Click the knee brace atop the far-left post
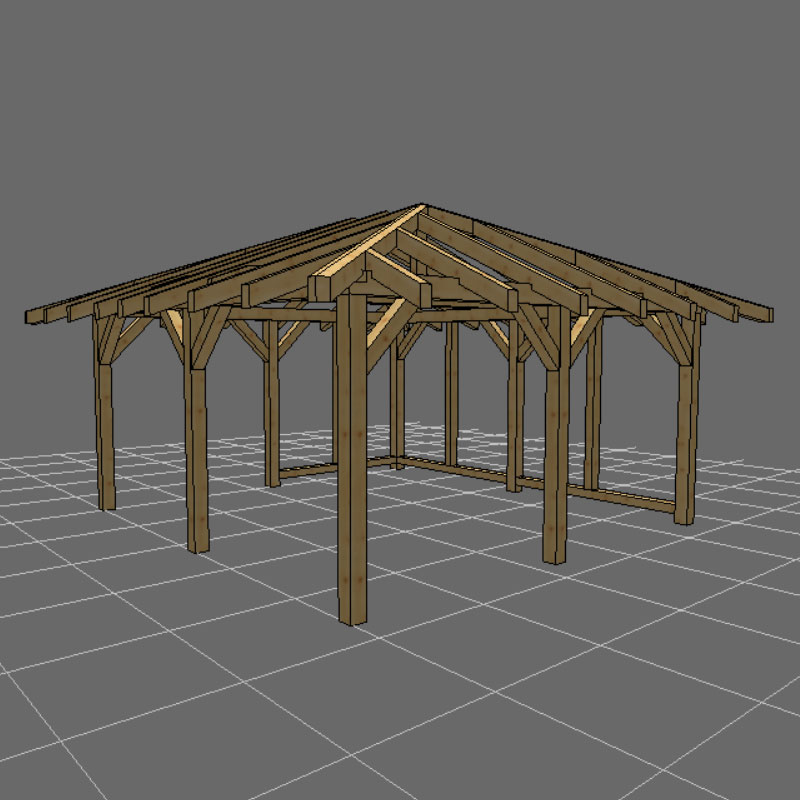Image resolution: width=800 pixels, height=800 pixels. pyautogui.click(x=120, y=335)
